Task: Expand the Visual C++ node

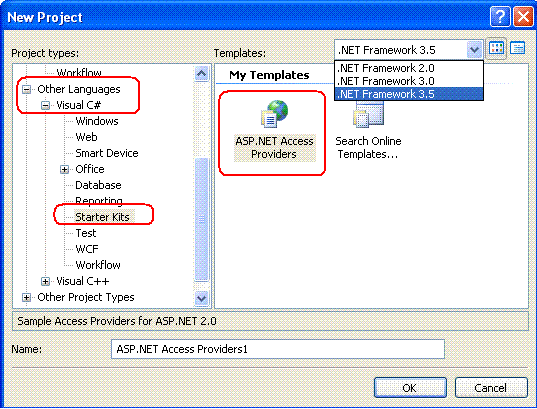Action: point(45,282)
